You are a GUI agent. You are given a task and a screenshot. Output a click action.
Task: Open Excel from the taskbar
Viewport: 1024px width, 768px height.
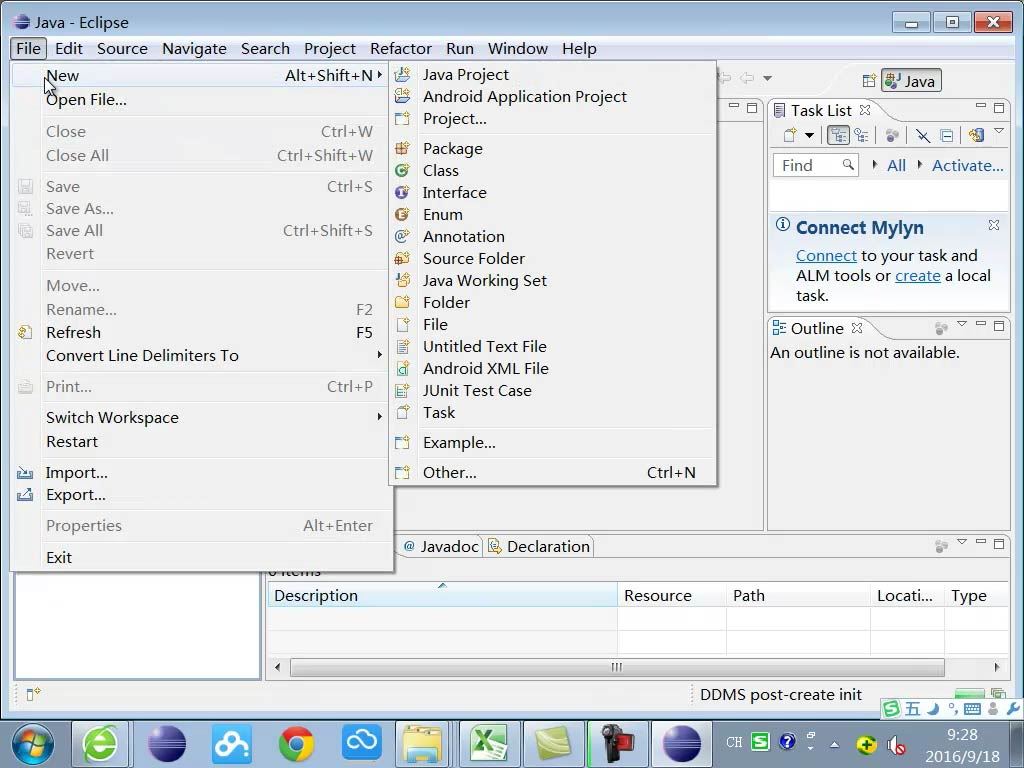point(489,743)
